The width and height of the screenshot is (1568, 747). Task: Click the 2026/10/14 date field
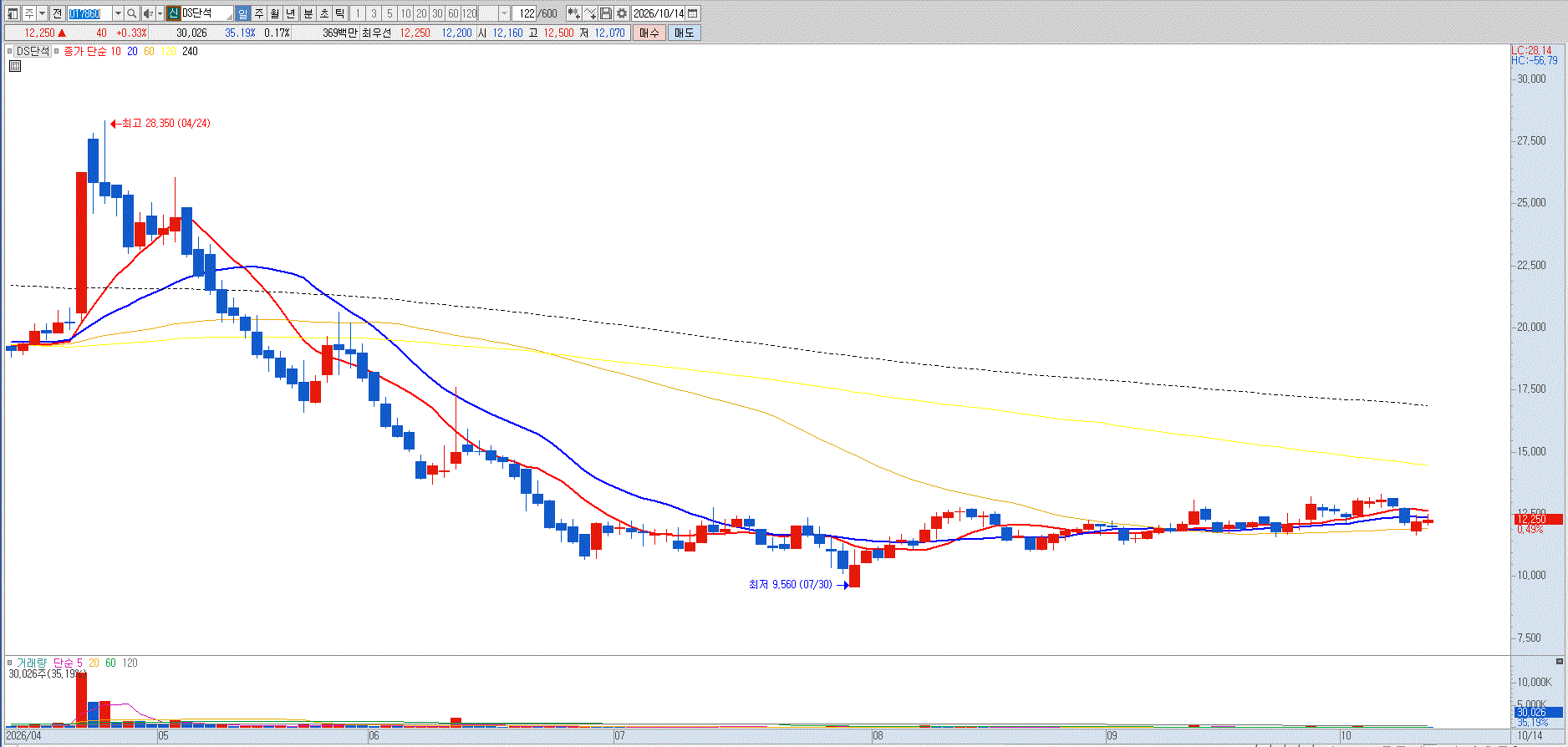(658, 13)
